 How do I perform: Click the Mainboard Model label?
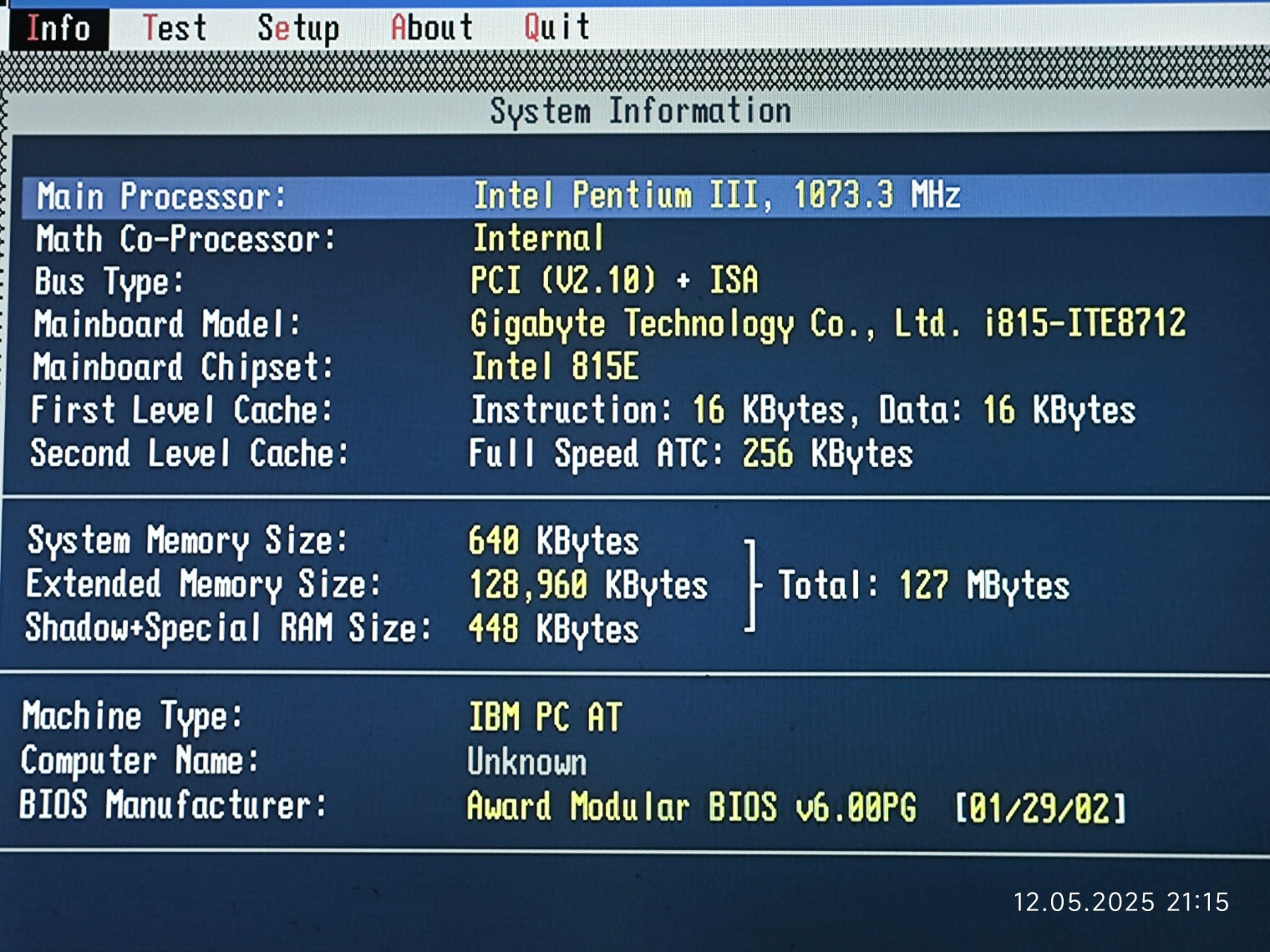[167, 324]
